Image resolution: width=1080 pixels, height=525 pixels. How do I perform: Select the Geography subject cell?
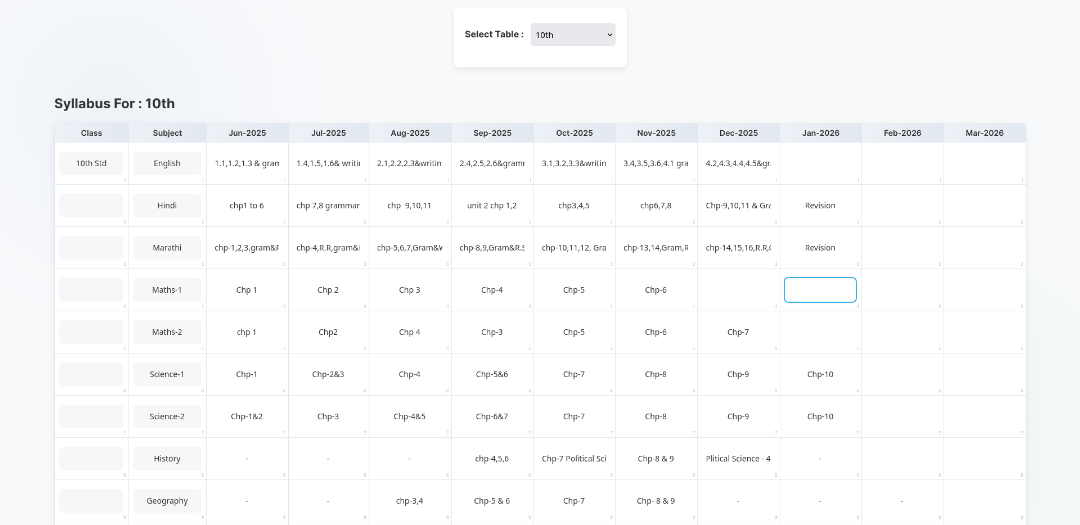167,501
